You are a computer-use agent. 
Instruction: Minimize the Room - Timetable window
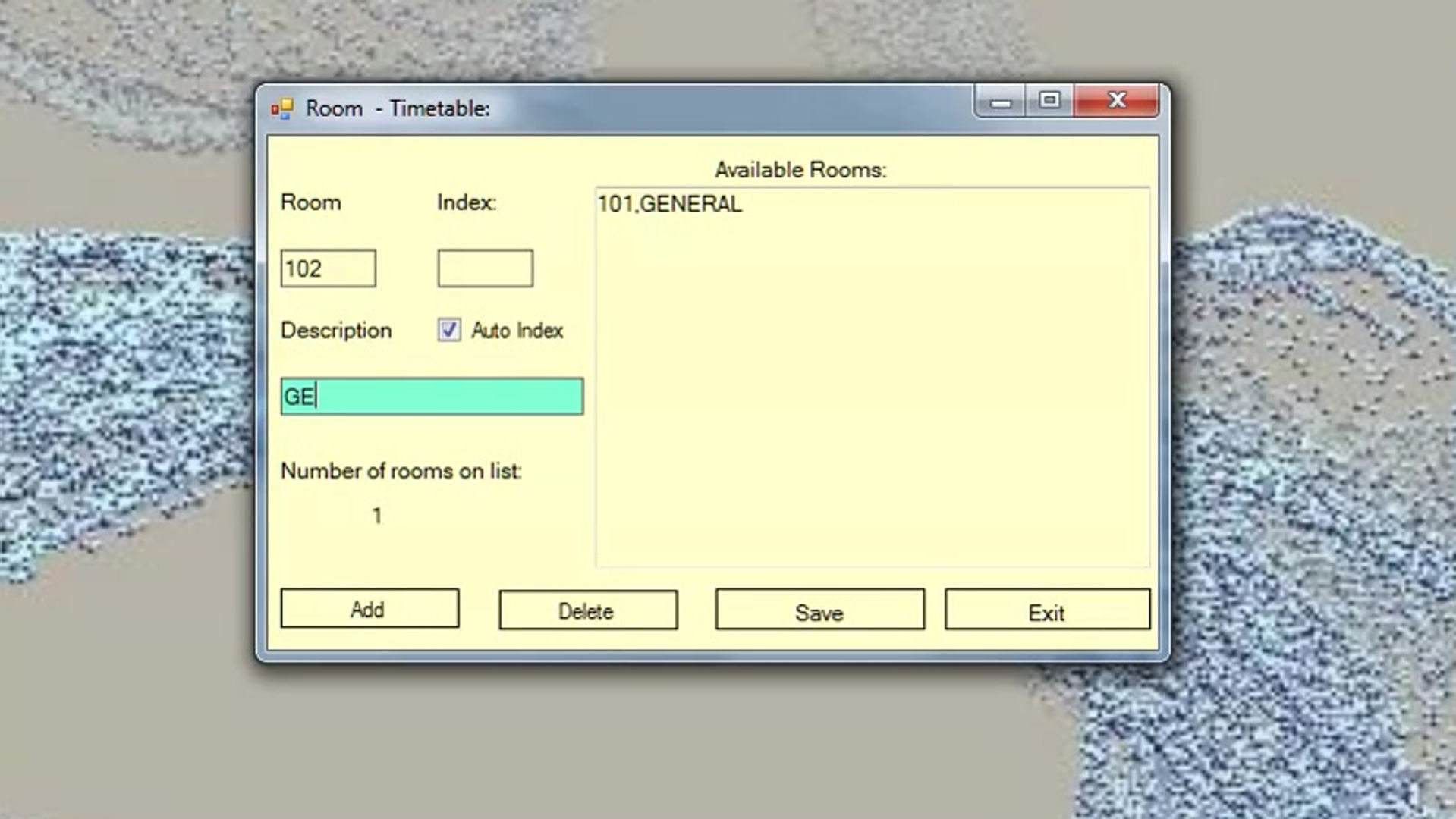1001,101
